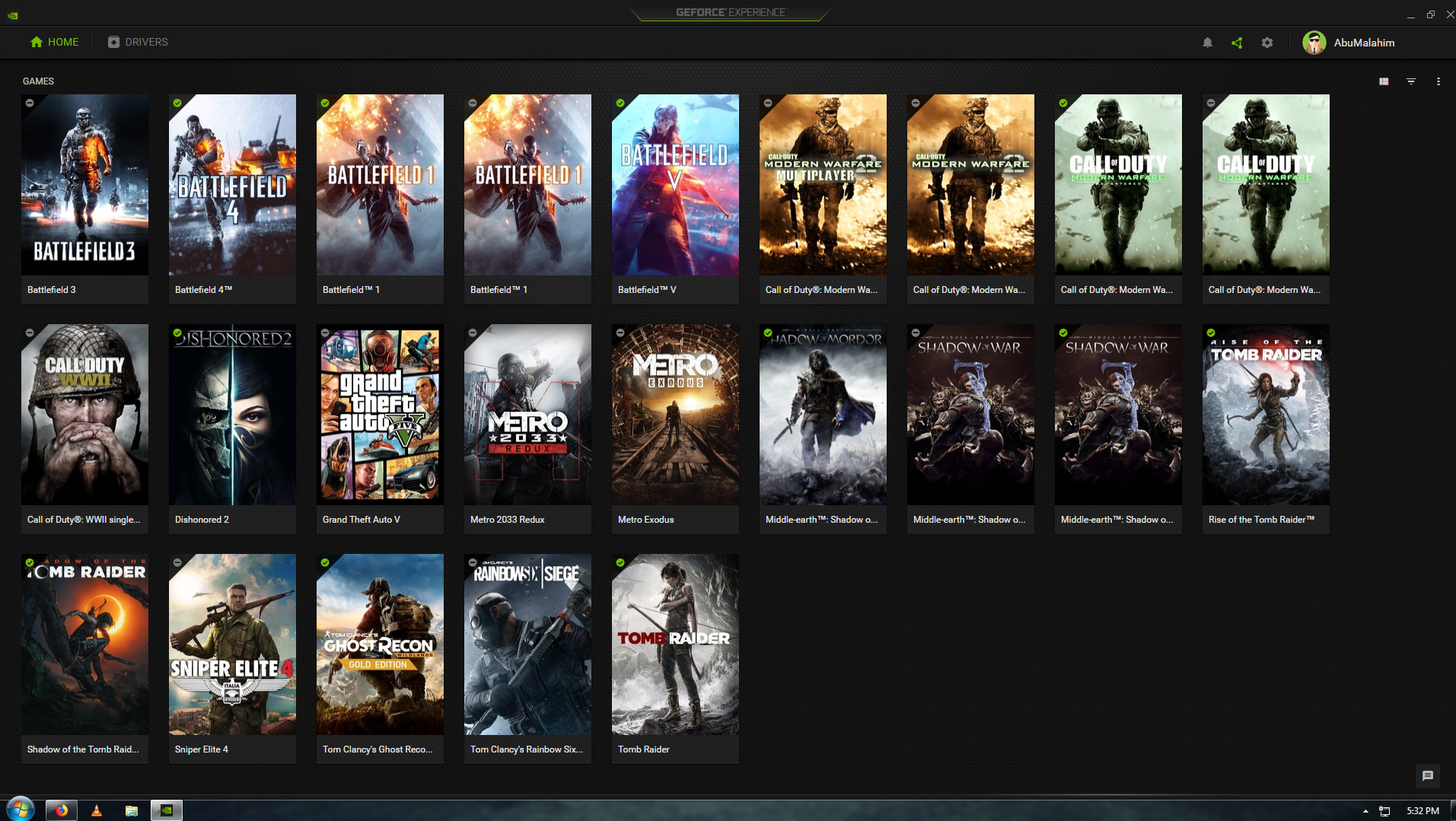Click the NVIDIA logo in the title bar
Image resolution: width=1456 pixels, height=821 pixels.
[13, 14]
